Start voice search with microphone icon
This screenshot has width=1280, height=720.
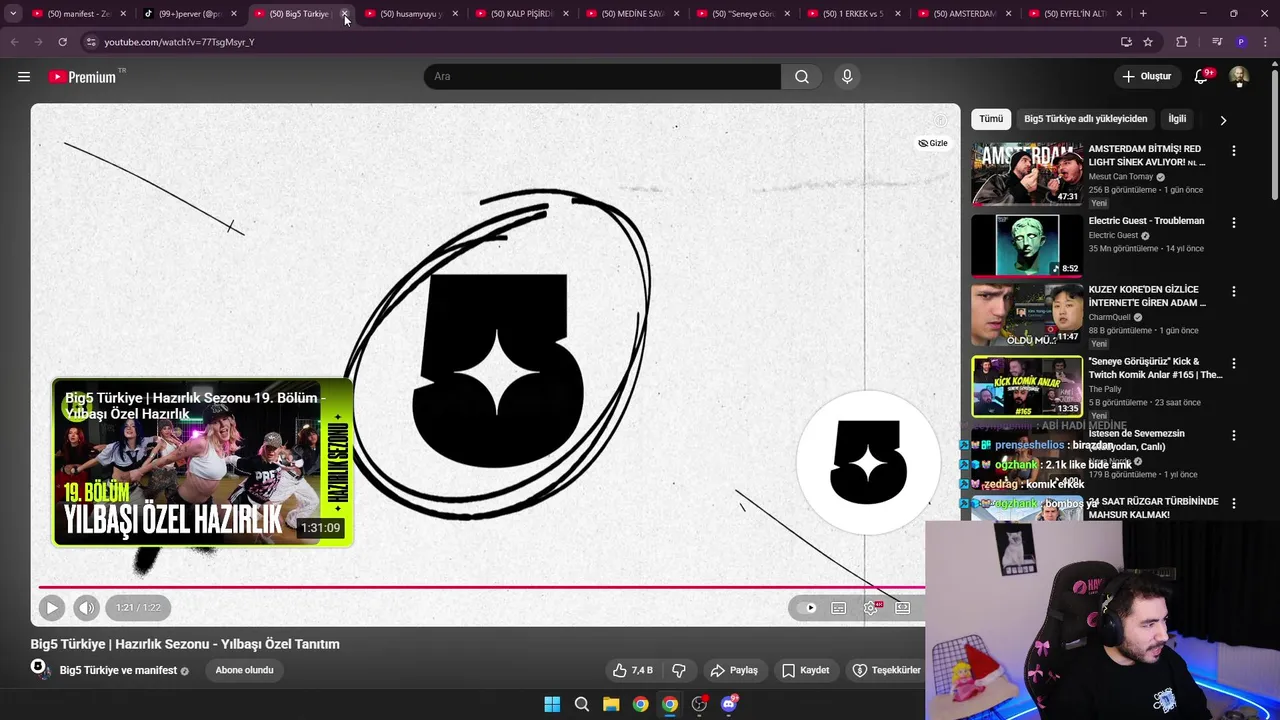[847, 77]
